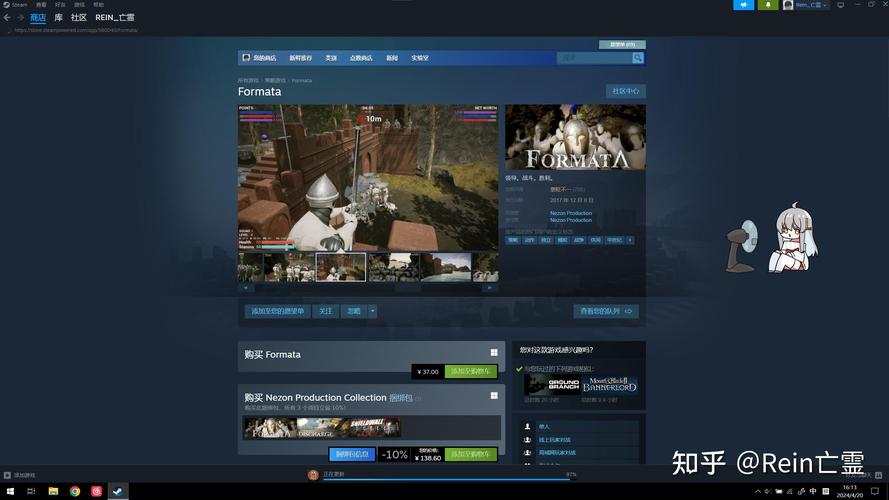The width and height of the screenshot is (889, 500).
Task: Switch to the 社区 (Community) tab
Action: pyautogui.click(x=79, y=18)
